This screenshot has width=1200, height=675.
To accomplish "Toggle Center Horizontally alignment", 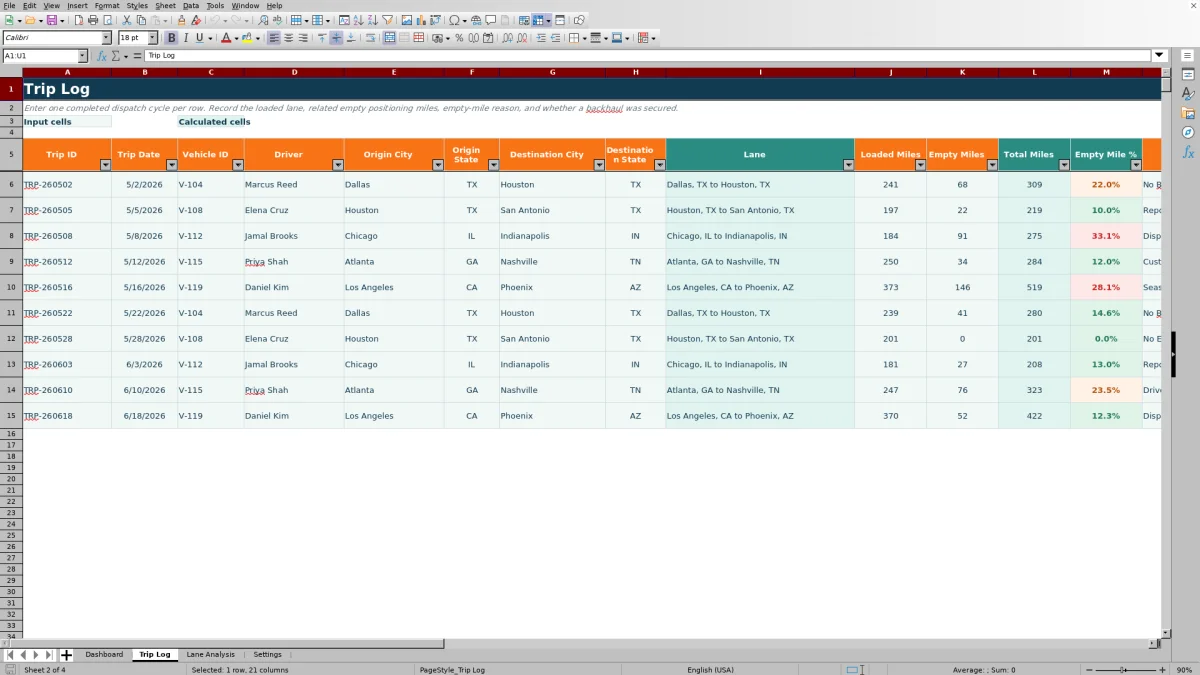I will [x=288, y=38].
